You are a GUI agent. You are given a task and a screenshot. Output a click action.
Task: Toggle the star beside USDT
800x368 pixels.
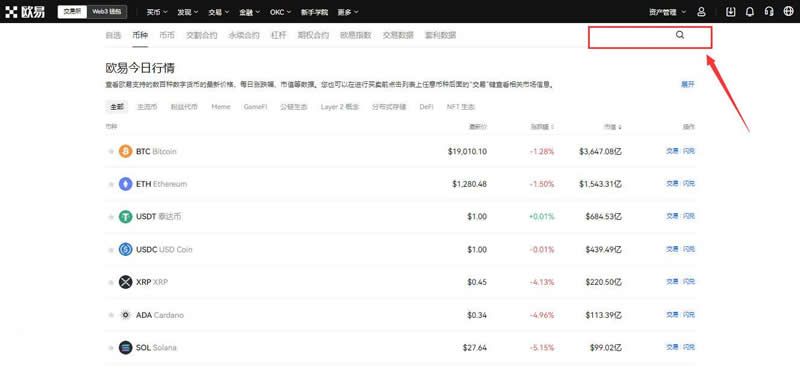pos(110,217)
